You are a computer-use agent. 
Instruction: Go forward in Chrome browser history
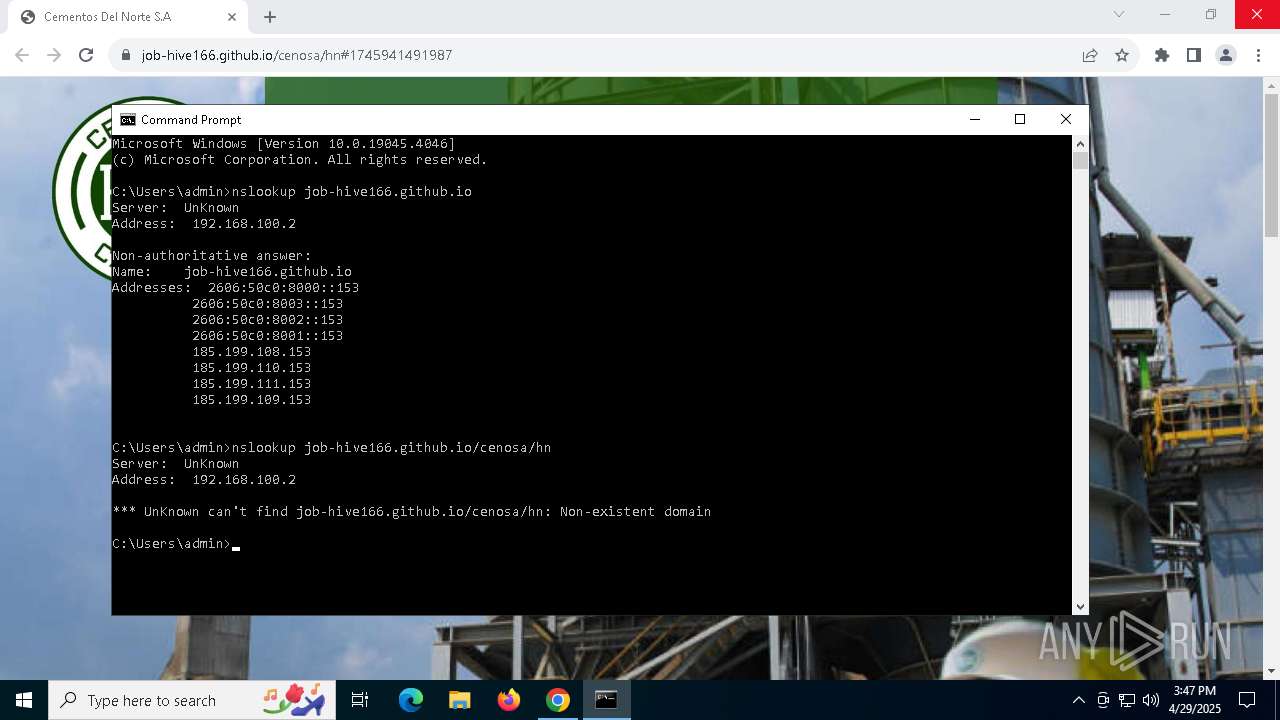54,55
